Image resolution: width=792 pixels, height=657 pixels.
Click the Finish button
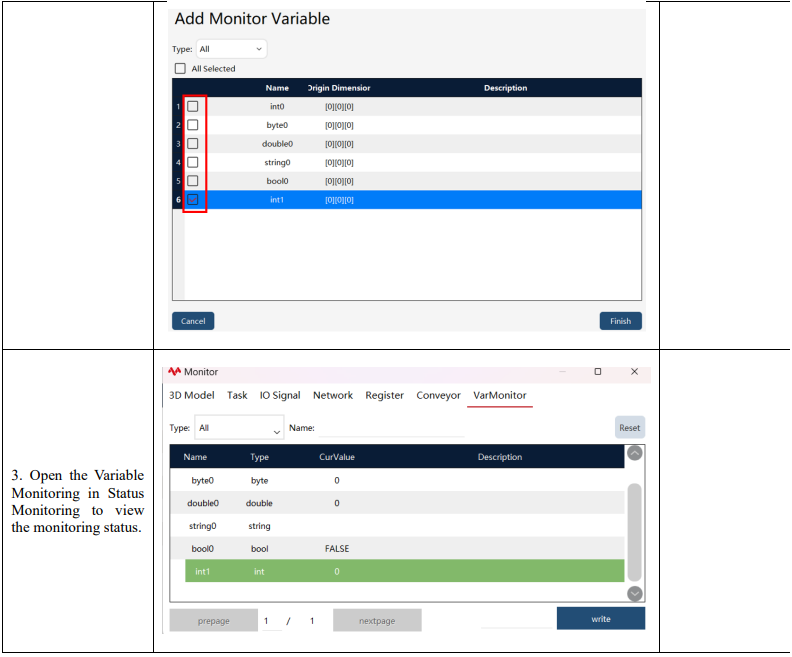point(620,321)
